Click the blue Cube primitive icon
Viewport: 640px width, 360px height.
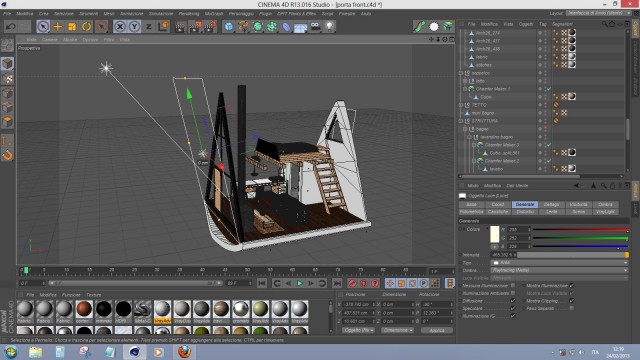coord(229,27)
